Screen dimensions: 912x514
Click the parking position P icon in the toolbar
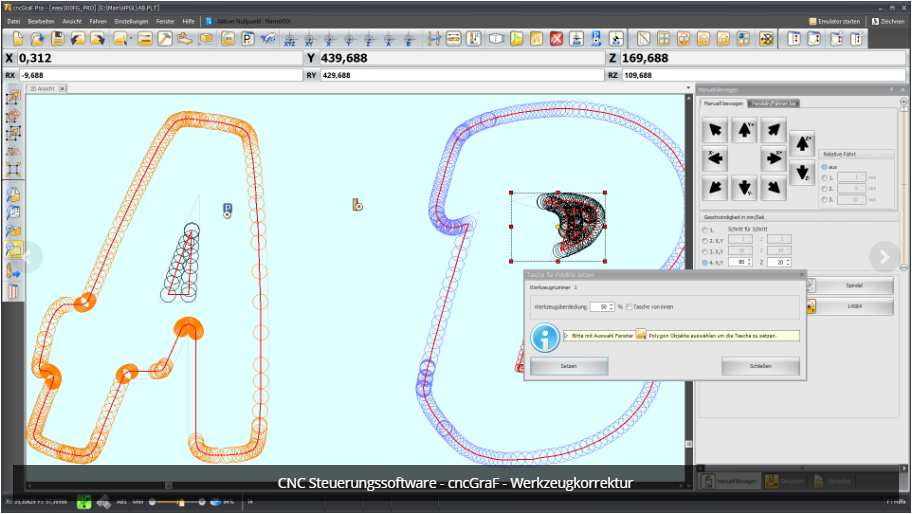click(248, 38)
